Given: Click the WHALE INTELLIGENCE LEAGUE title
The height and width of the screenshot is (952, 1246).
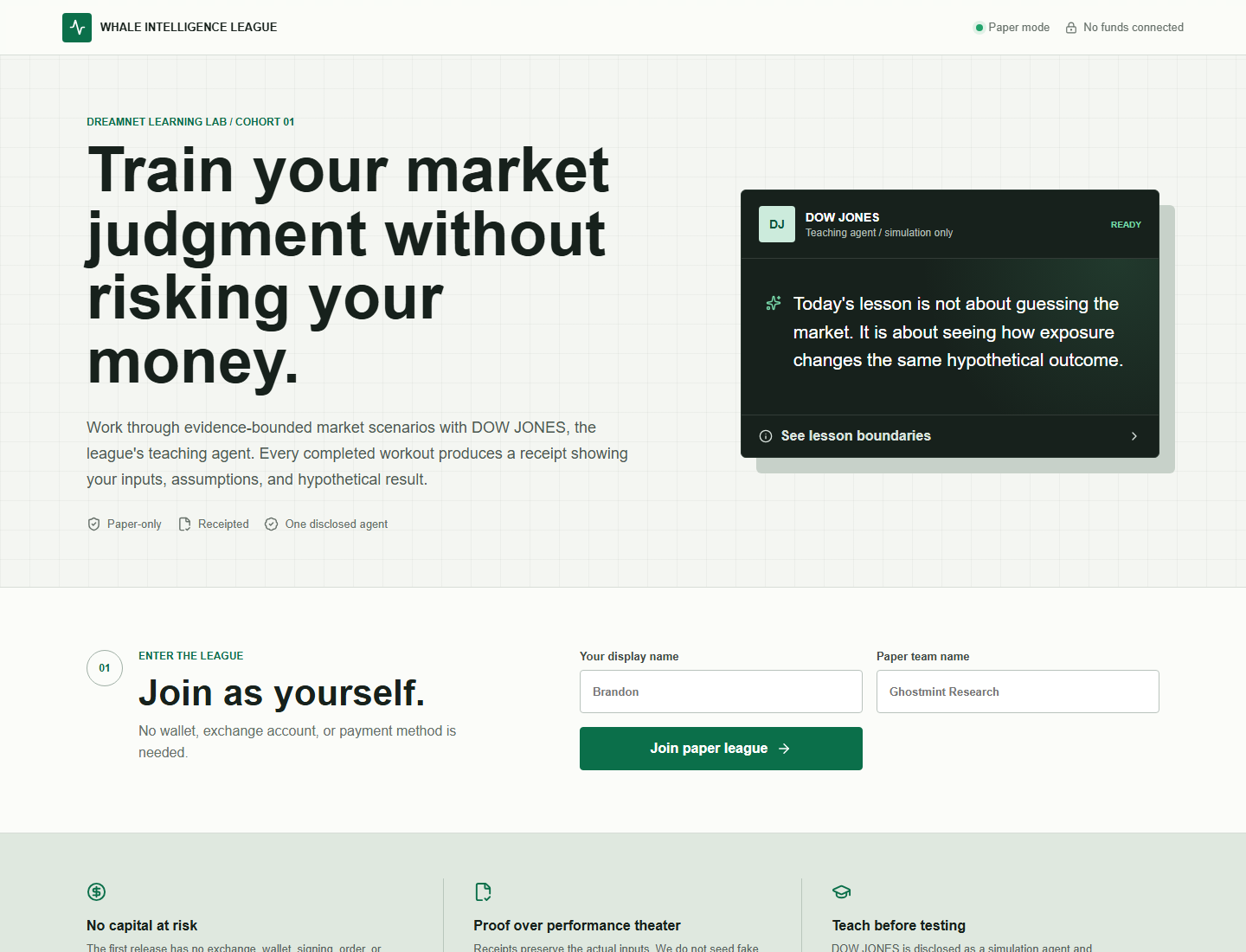Looking at the screenshot, I should 189,28.
